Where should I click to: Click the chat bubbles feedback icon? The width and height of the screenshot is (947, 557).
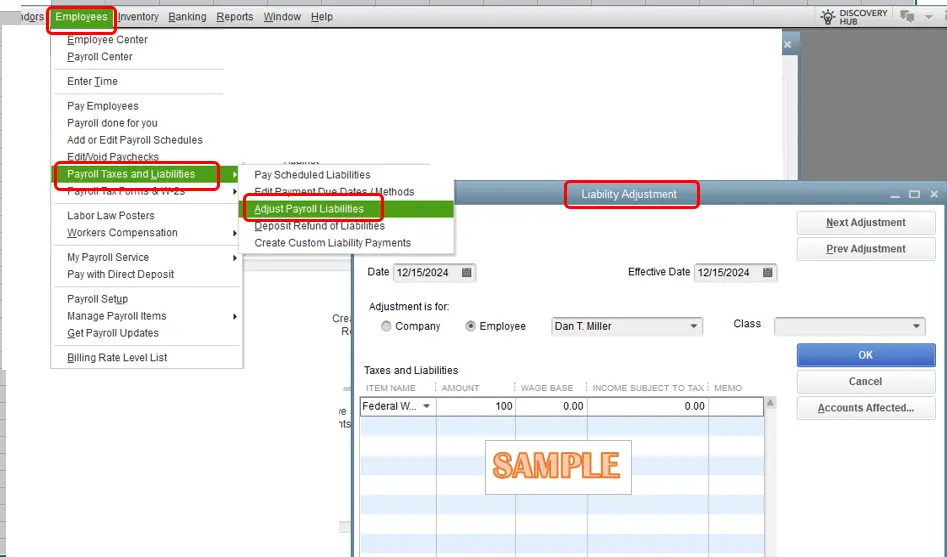tap(907, 16)
